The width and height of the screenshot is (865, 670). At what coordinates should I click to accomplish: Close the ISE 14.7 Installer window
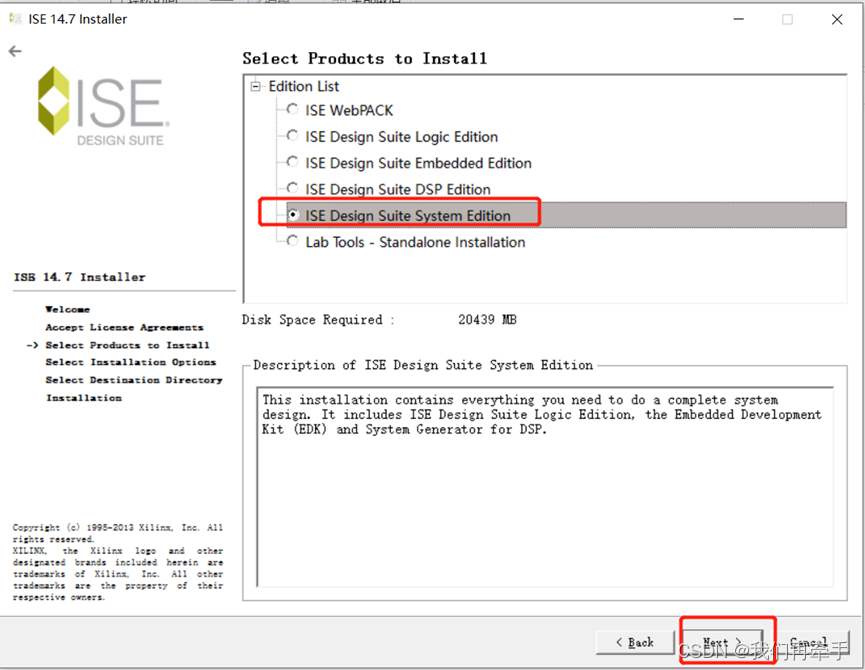point(837,19)
